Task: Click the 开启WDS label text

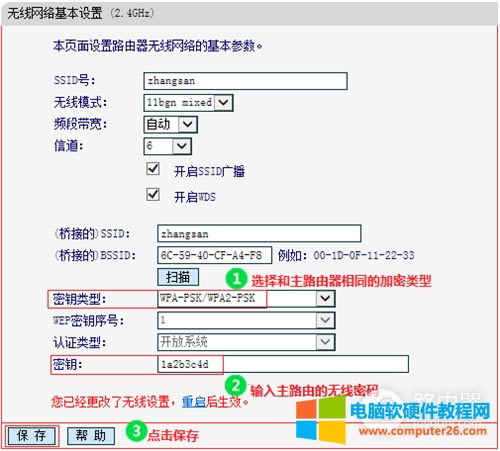Action: pyautogui.click(x=195, y=197)
